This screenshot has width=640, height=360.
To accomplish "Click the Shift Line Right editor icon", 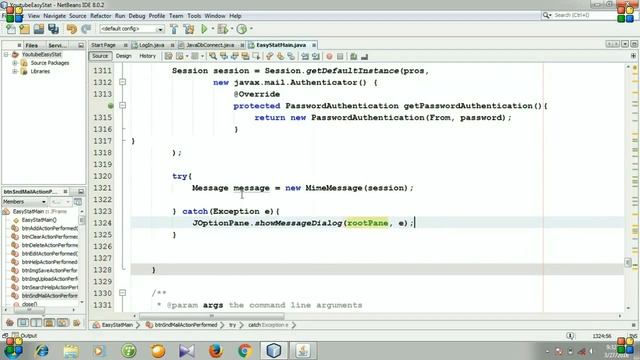I will 316,56.
